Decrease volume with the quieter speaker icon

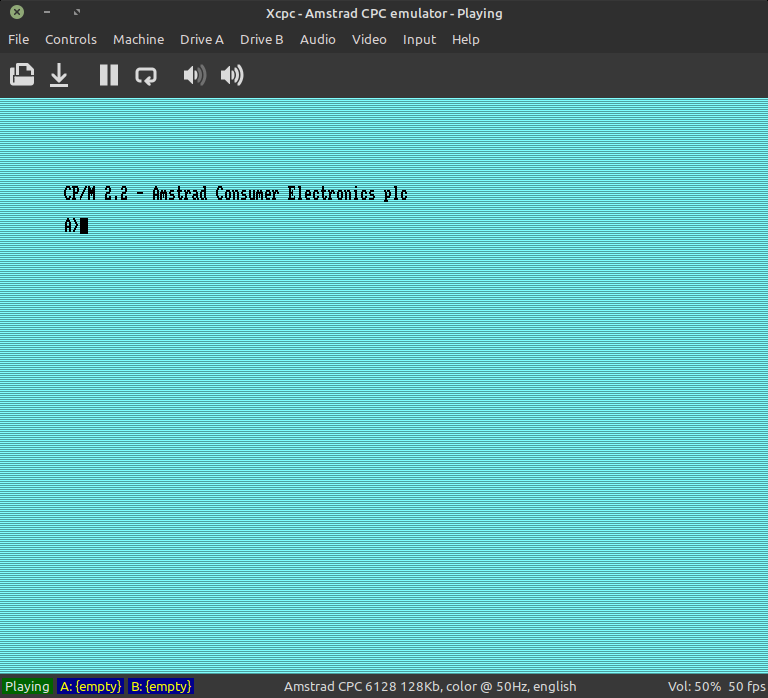pyautogui.click(x=194, y=75)
